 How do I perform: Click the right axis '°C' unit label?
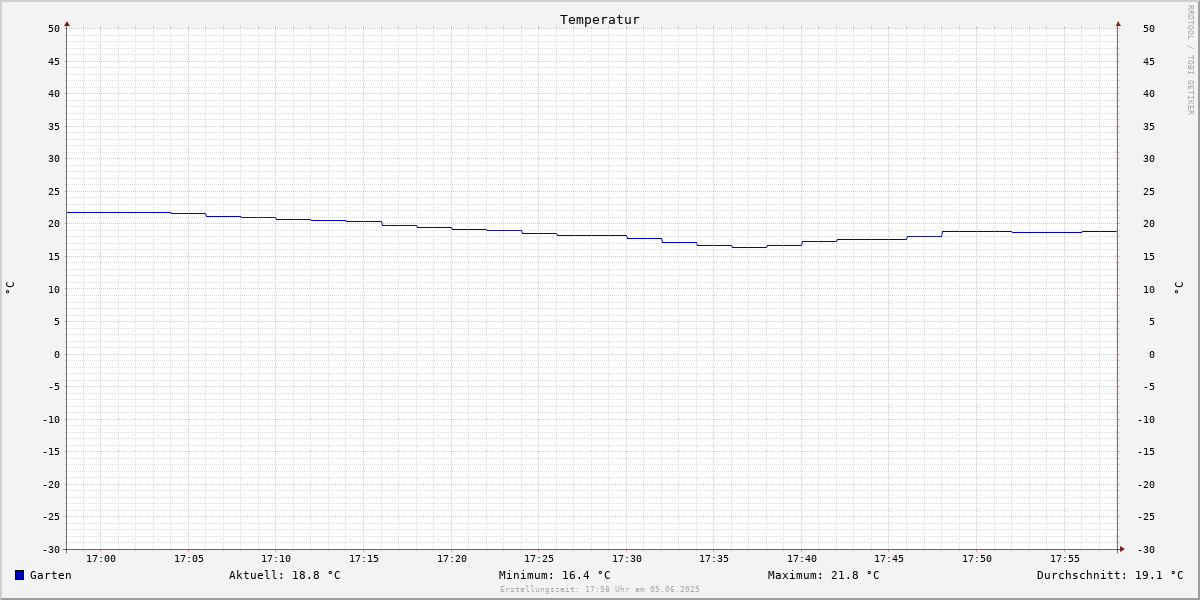click(1179, 288)
